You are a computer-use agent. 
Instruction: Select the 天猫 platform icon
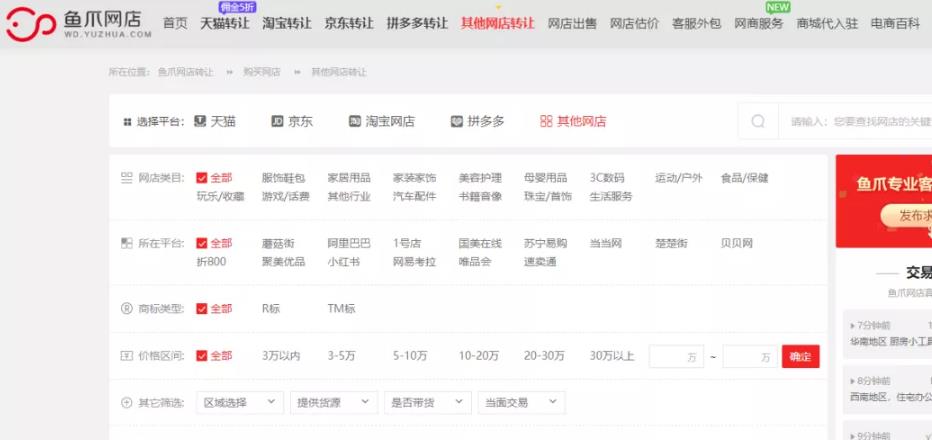(x=200, y=121)
